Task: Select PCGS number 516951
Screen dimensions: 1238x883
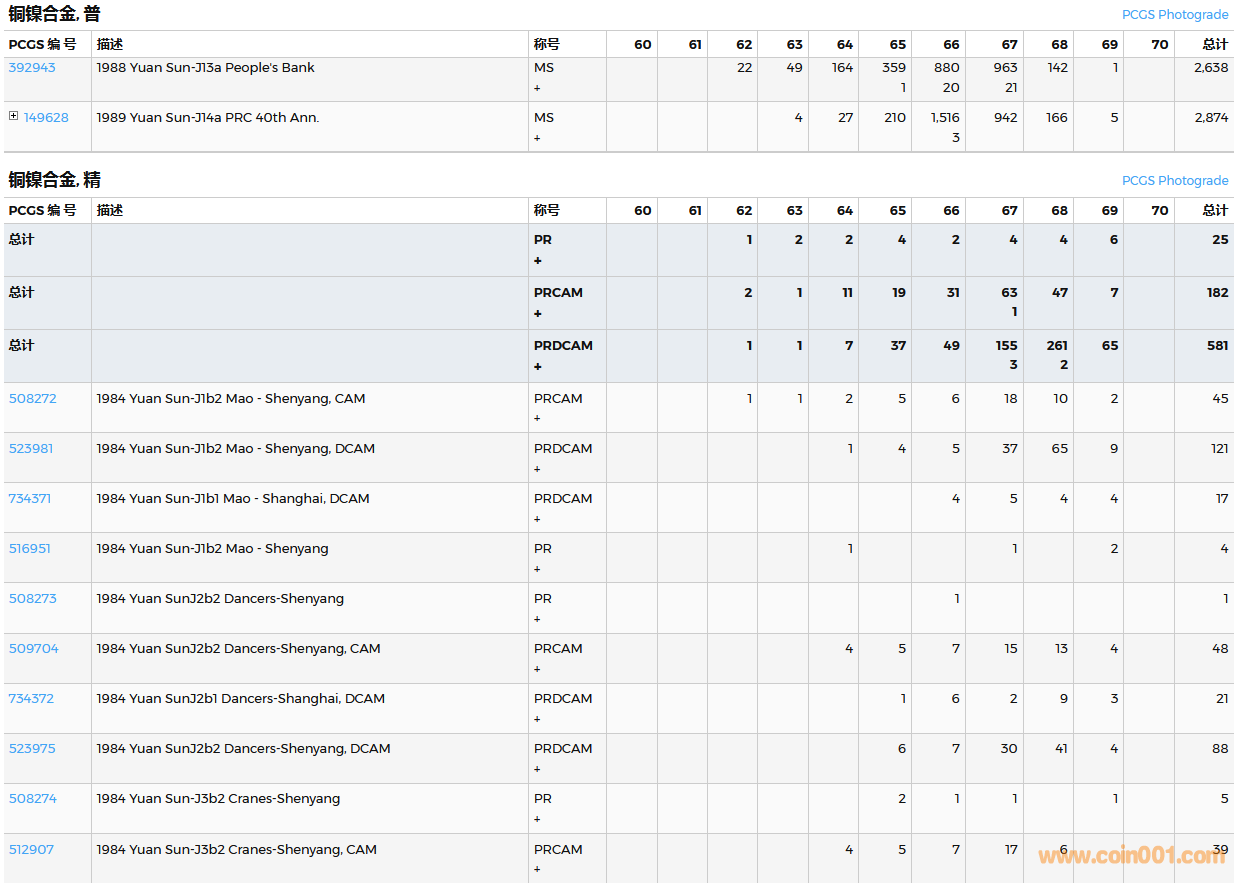Action: tap(30, 549)
